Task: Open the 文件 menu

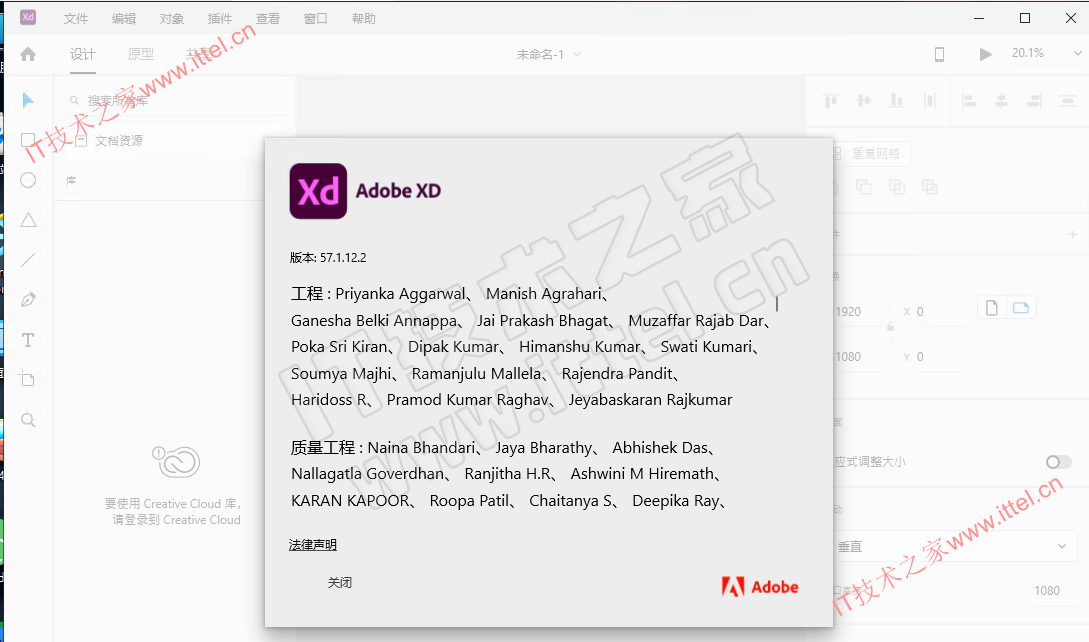Action: 76,19
